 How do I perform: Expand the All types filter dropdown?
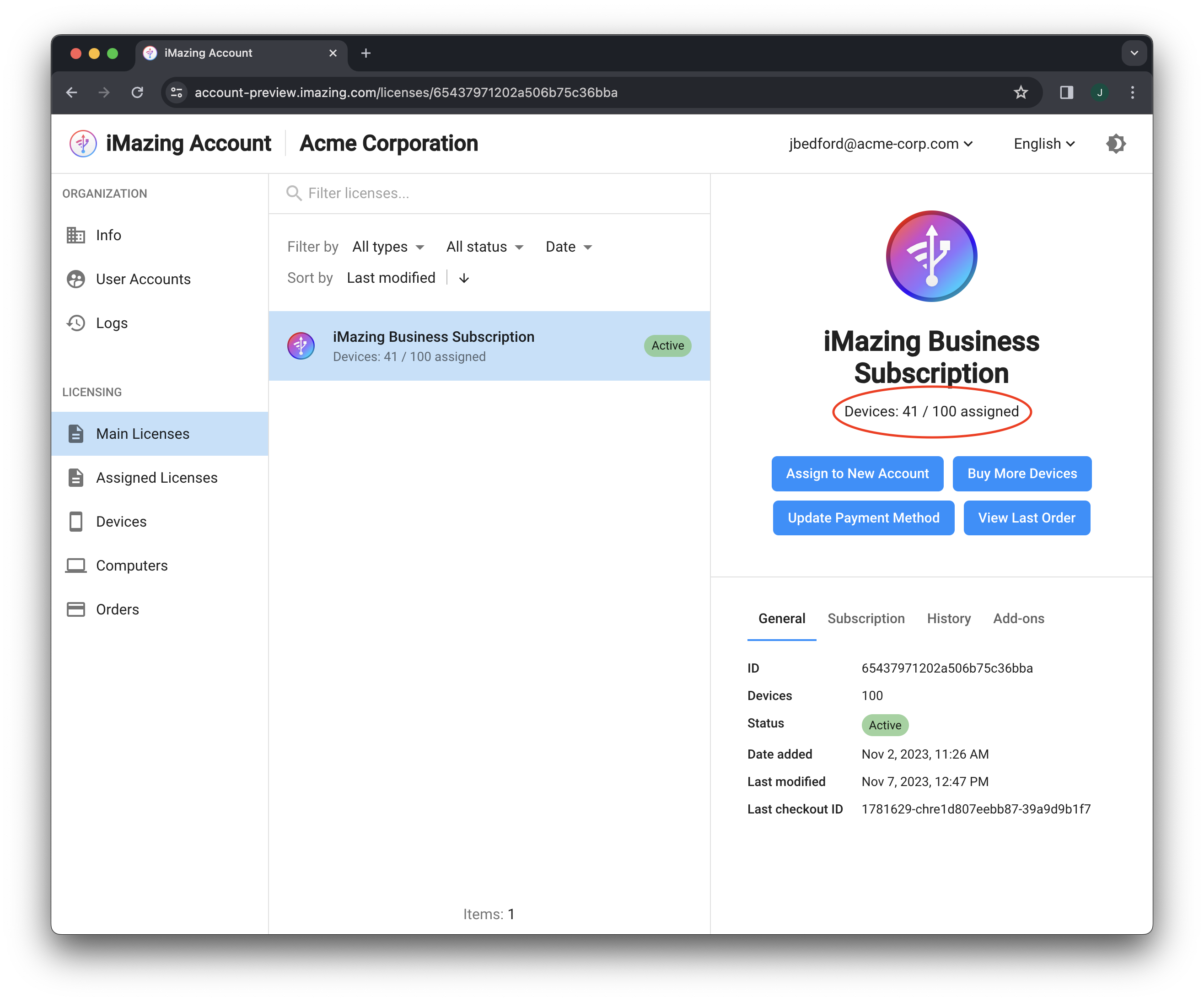click(x=388, y=247)
